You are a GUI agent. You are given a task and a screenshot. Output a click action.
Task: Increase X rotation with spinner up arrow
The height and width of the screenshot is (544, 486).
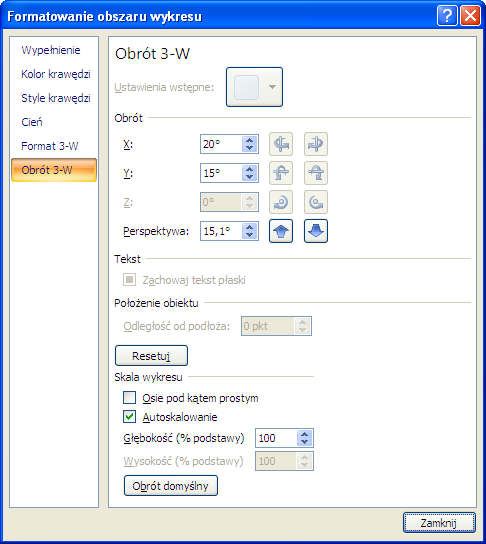(x=249, y=140)
